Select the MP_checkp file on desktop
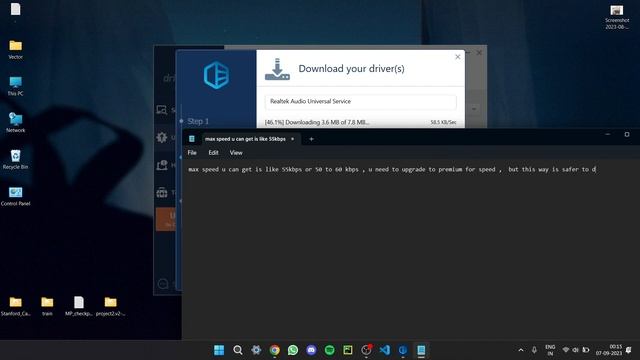Screen dimensions: 640x360 (x=79, y=306)
